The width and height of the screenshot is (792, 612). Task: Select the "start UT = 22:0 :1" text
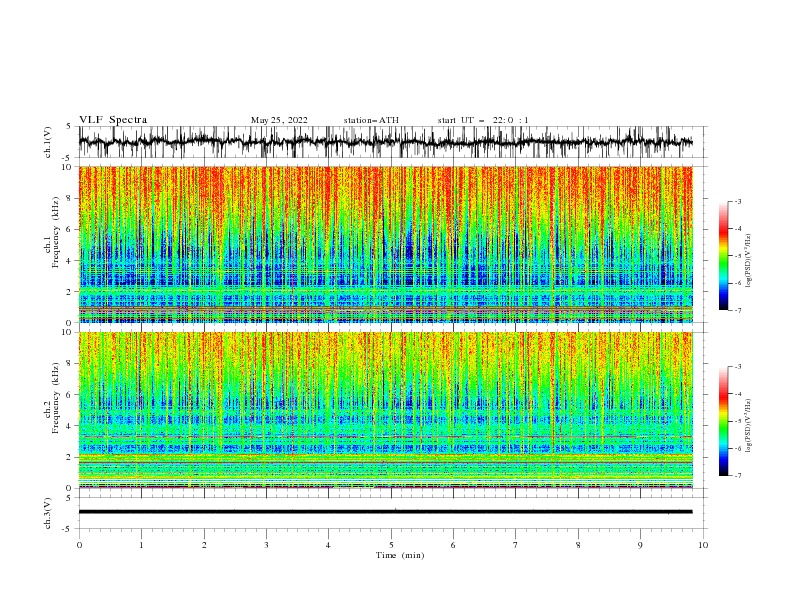(483, 120)
